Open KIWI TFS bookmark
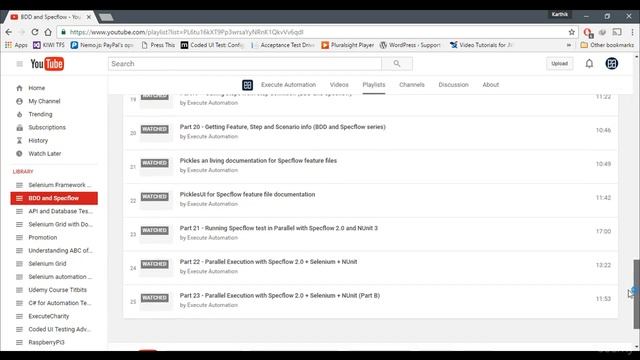640x360 pixels. point(49,45)
